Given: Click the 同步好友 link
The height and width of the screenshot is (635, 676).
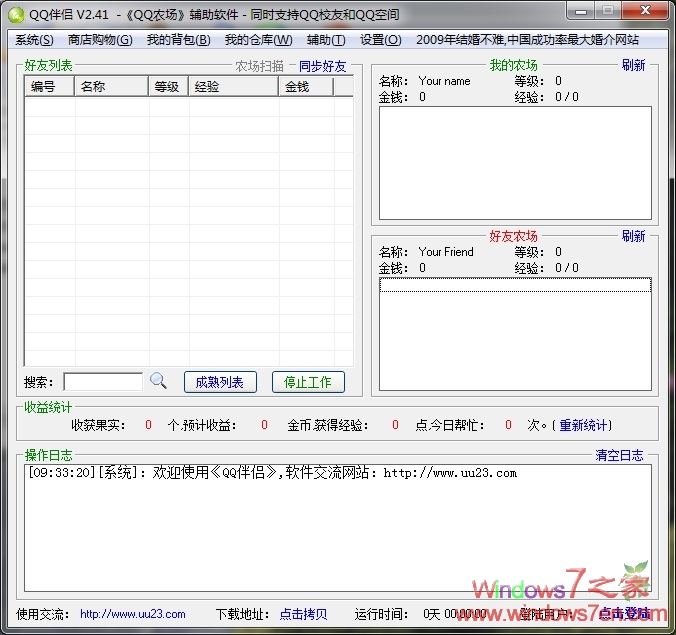Looking at the screenshot, I should [322, 67].
